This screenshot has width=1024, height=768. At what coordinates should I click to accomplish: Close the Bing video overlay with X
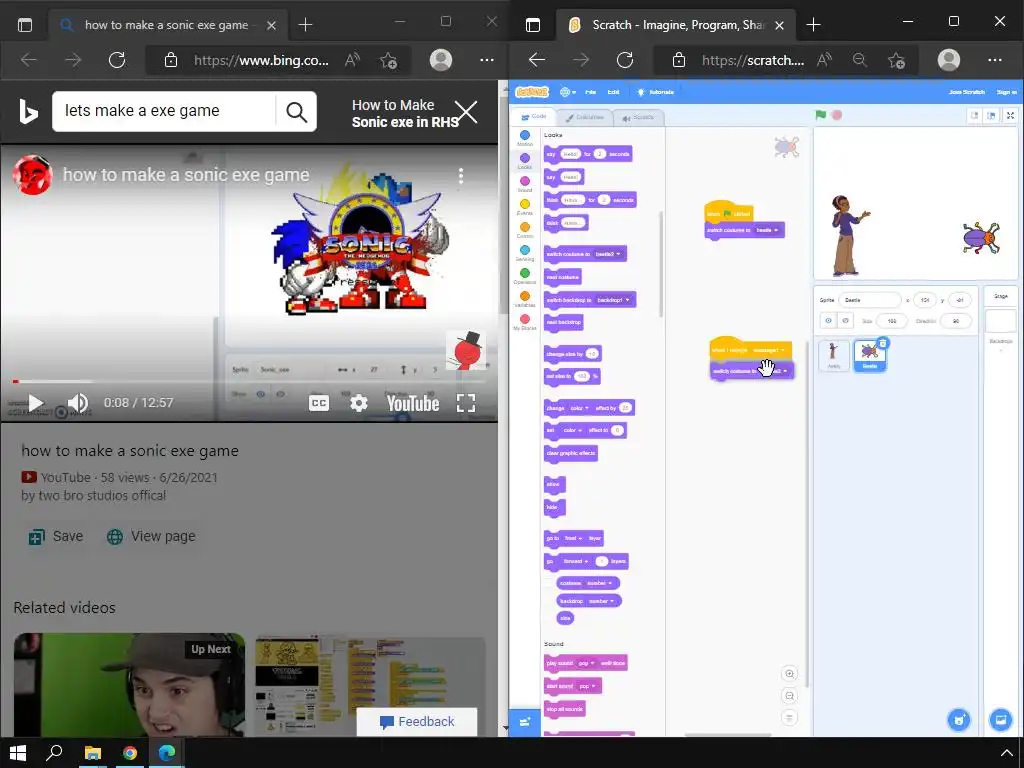coord(466,112)
